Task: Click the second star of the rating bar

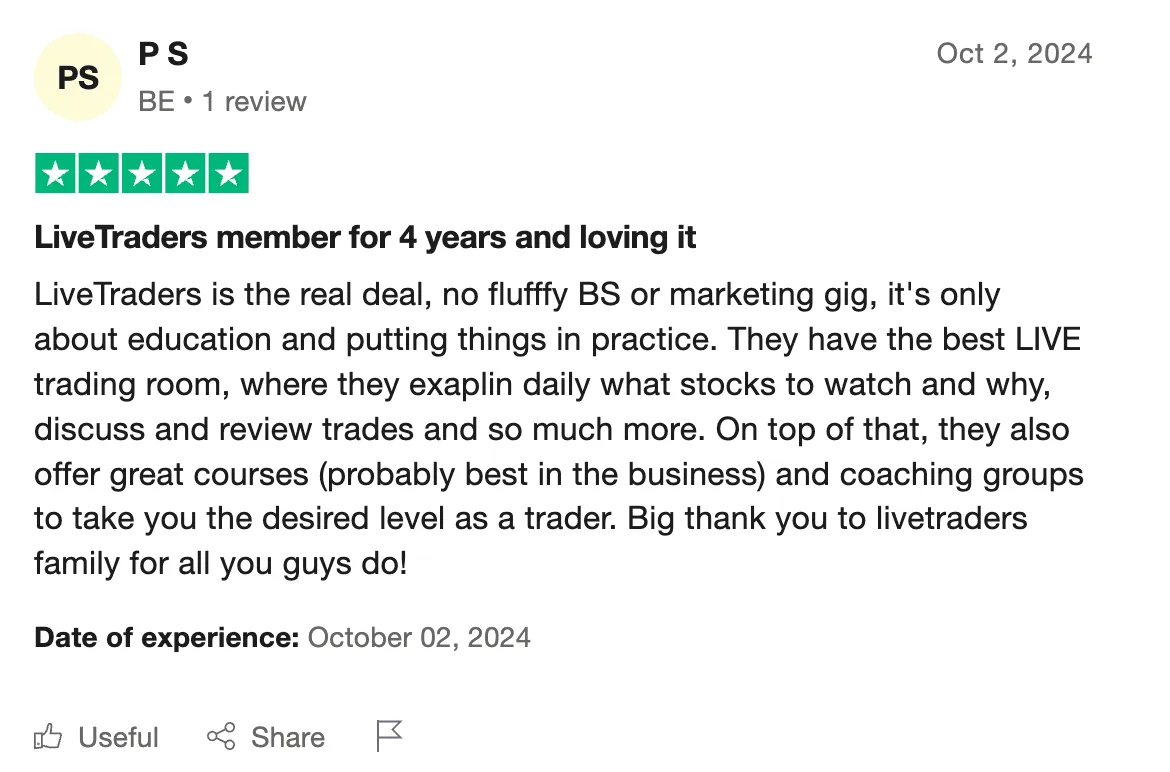Action: point(99,173)
